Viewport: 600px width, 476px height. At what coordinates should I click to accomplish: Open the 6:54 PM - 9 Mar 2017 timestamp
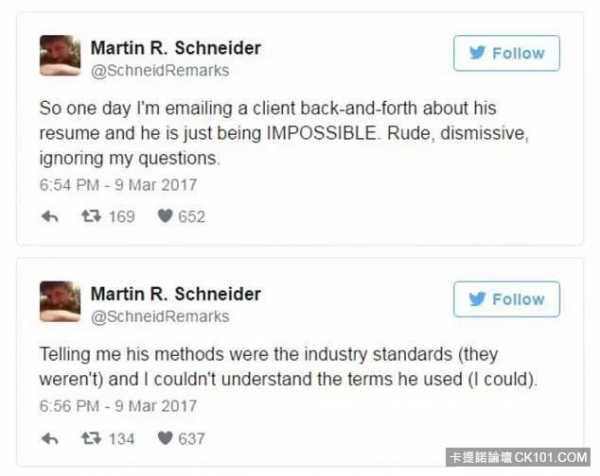click(x=118, y=185)
